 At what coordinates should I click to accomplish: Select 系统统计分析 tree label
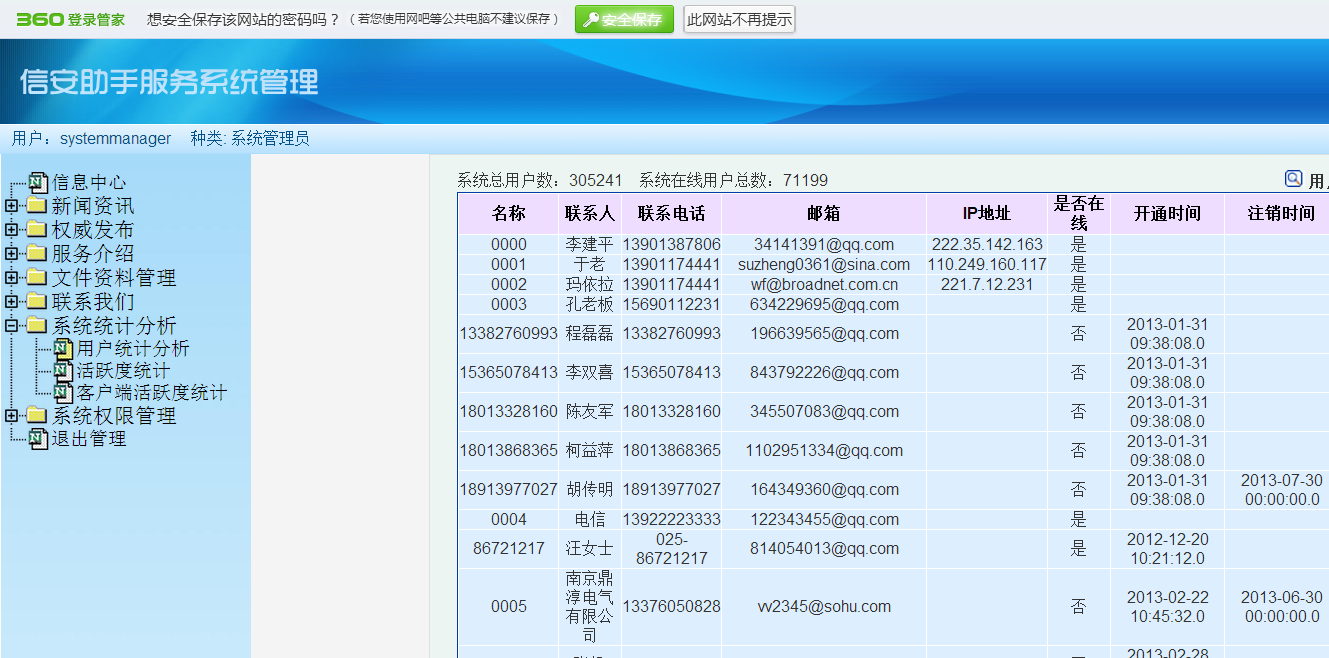(x=113, y=326)
